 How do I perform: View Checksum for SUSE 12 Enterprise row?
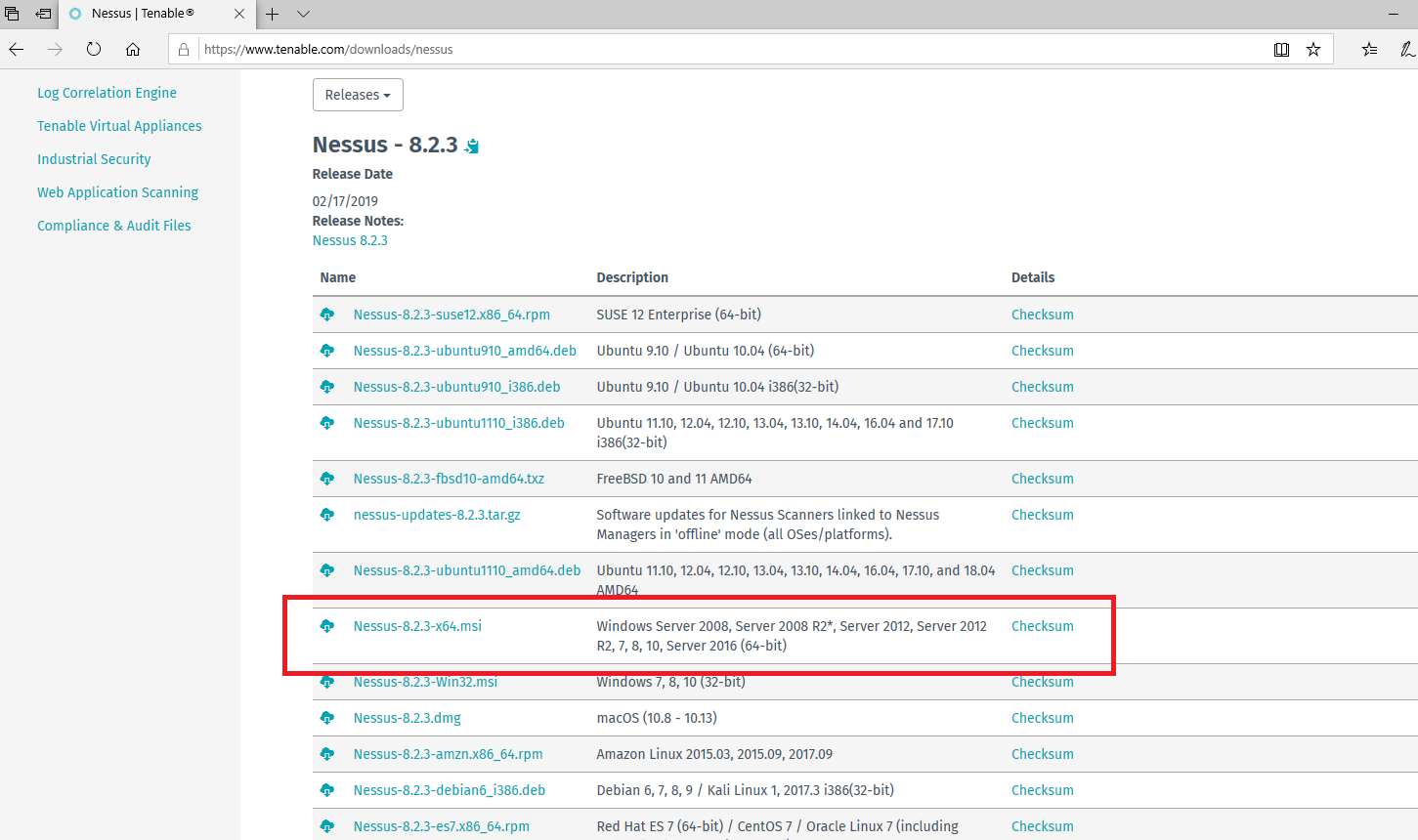(x=1043, y=315)
